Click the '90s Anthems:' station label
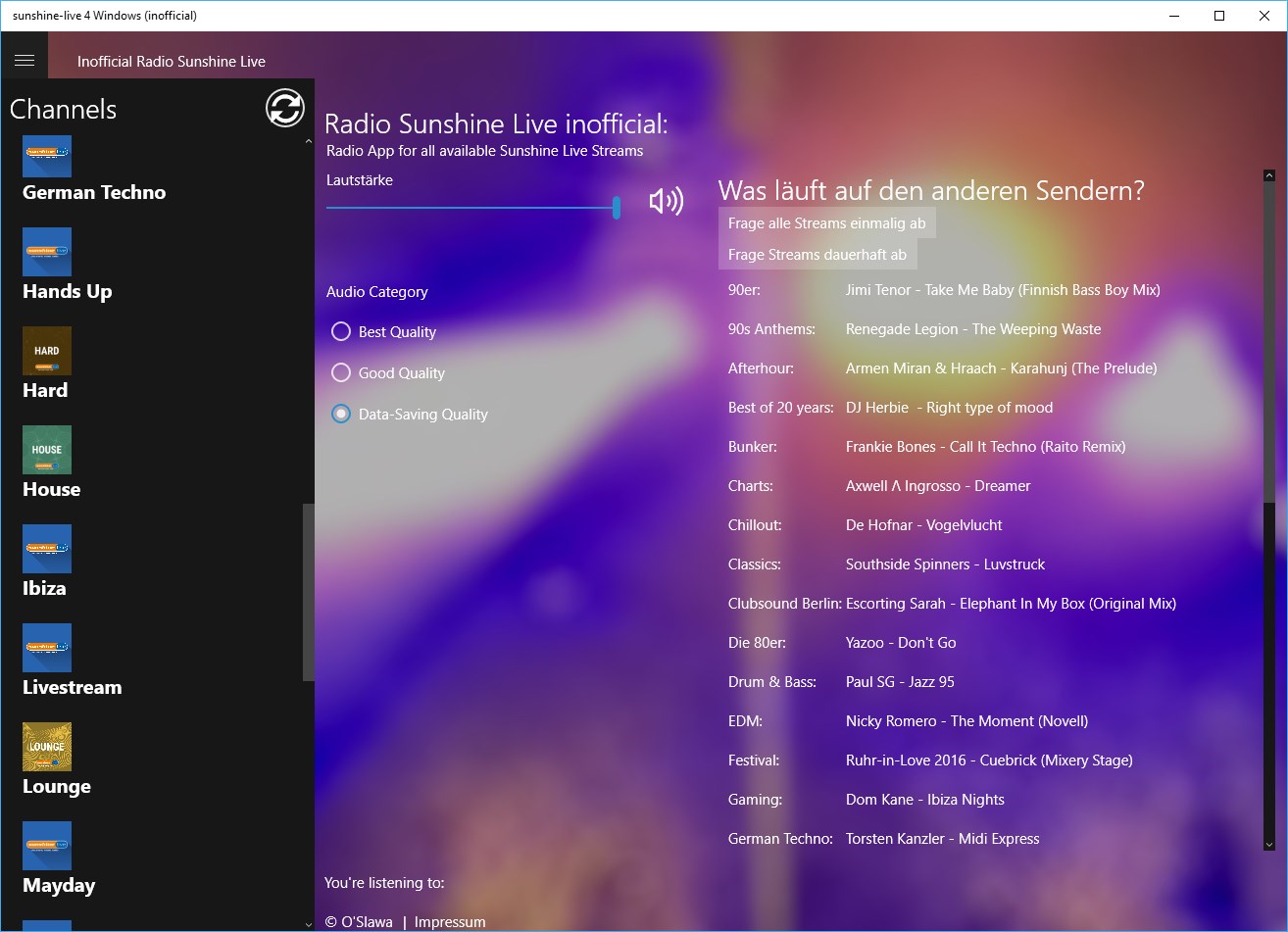 (771, 329)
